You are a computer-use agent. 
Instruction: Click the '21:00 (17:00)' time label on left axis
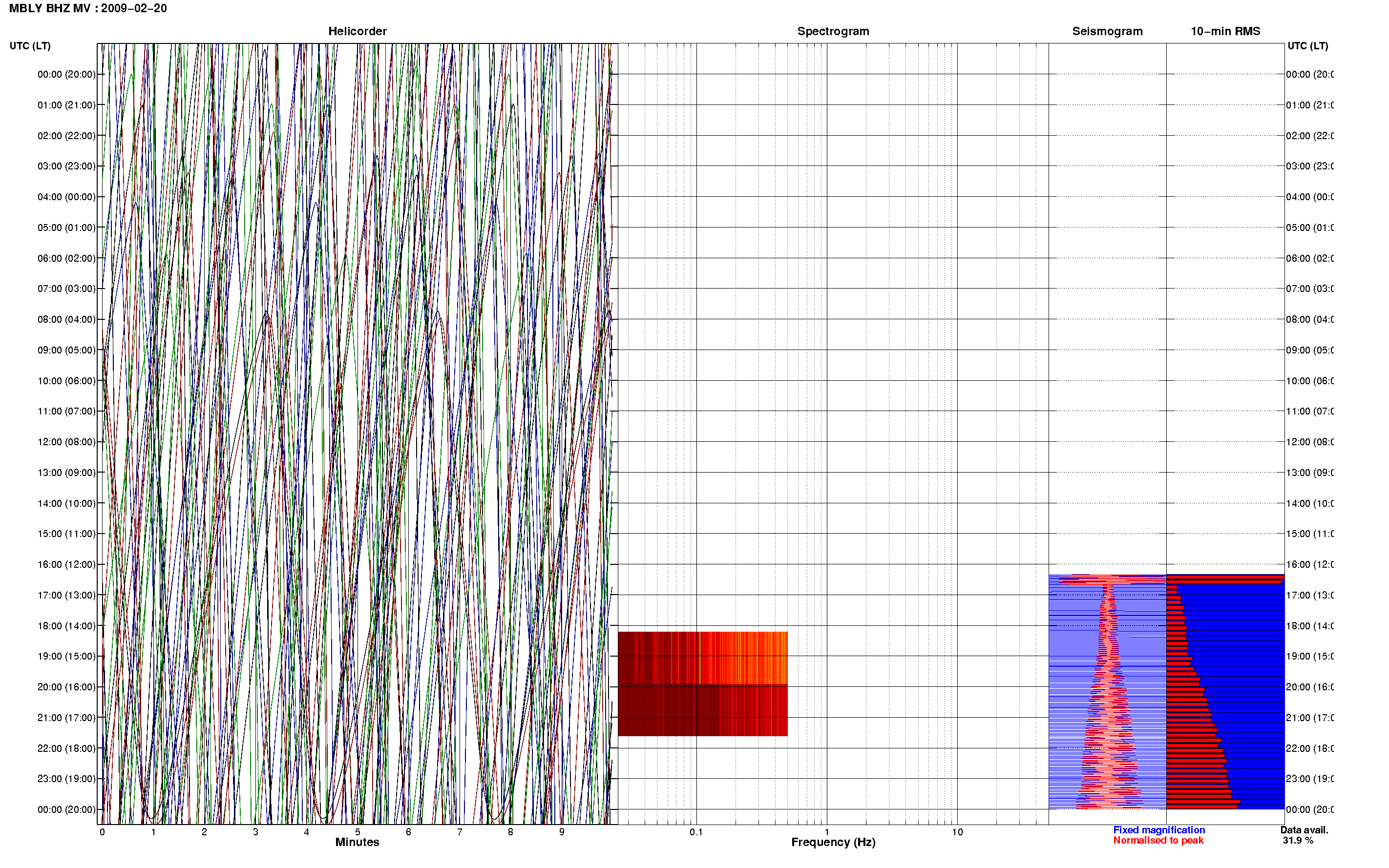[66, 718]
